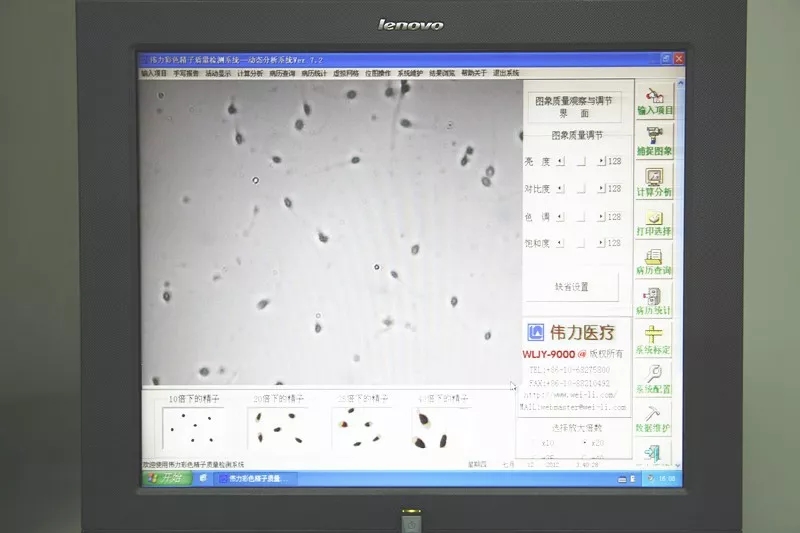Click the 10倍下的精子 sample thumbnail
This screenshot has height=533, width=800.
(192, 428)
